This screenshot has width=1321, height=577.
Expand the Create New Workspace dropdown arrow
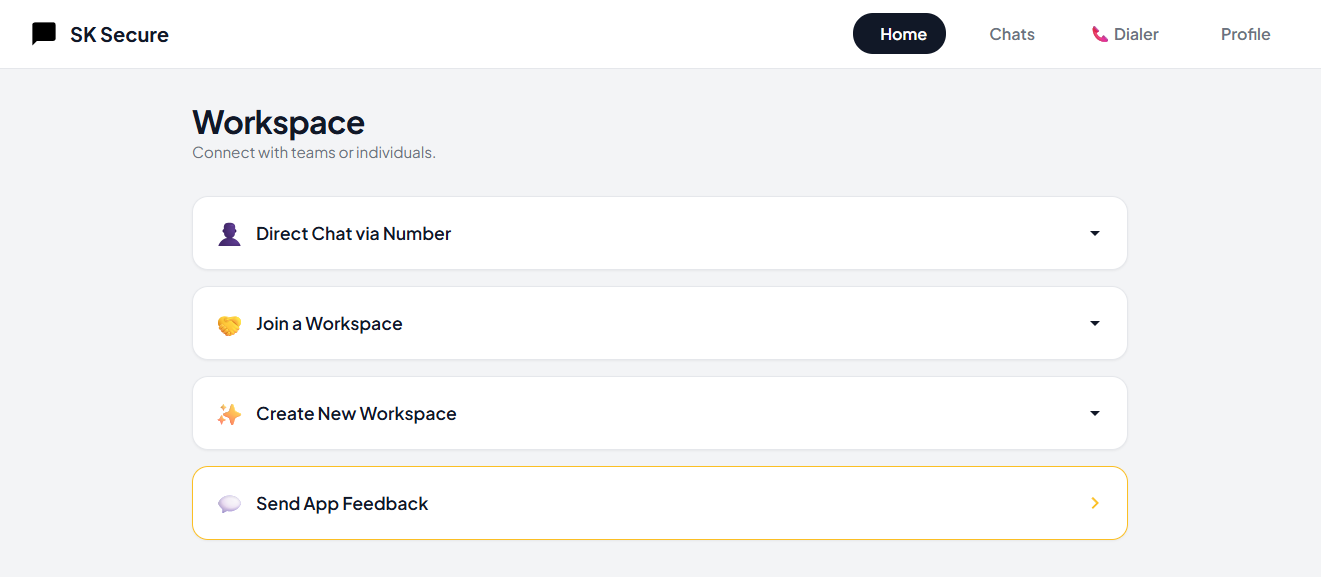[x=1095, y=413]
